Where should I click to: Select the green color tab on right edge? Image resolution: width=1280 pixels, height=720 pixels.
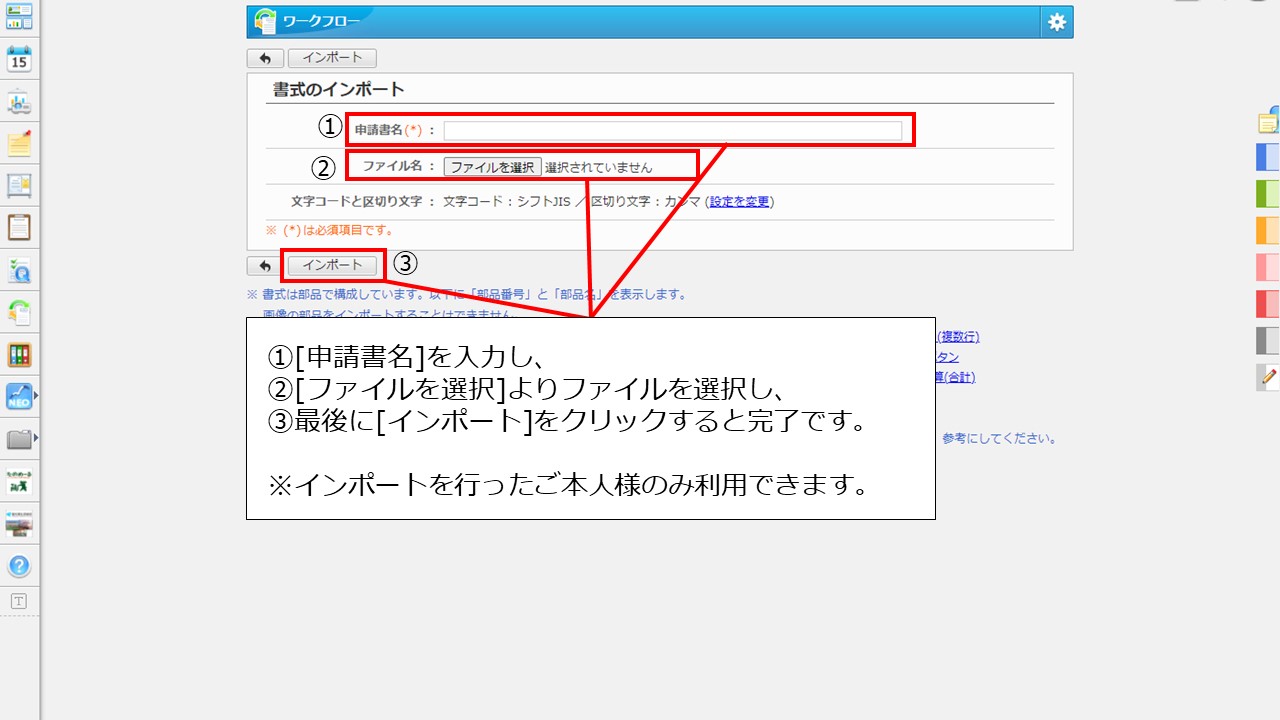click(x=1268, y=193)
